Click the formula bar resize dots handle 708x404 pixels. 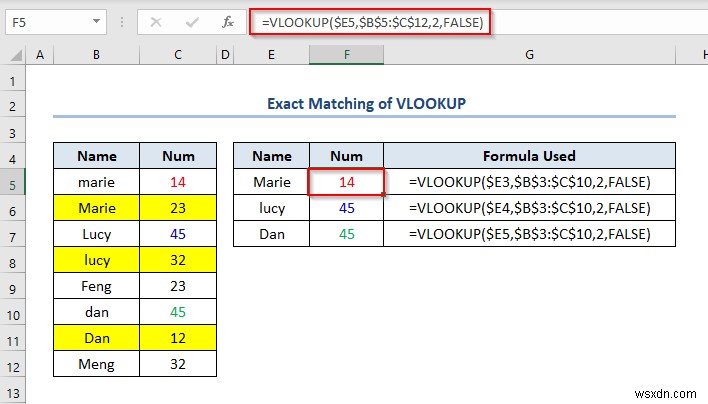122,22
